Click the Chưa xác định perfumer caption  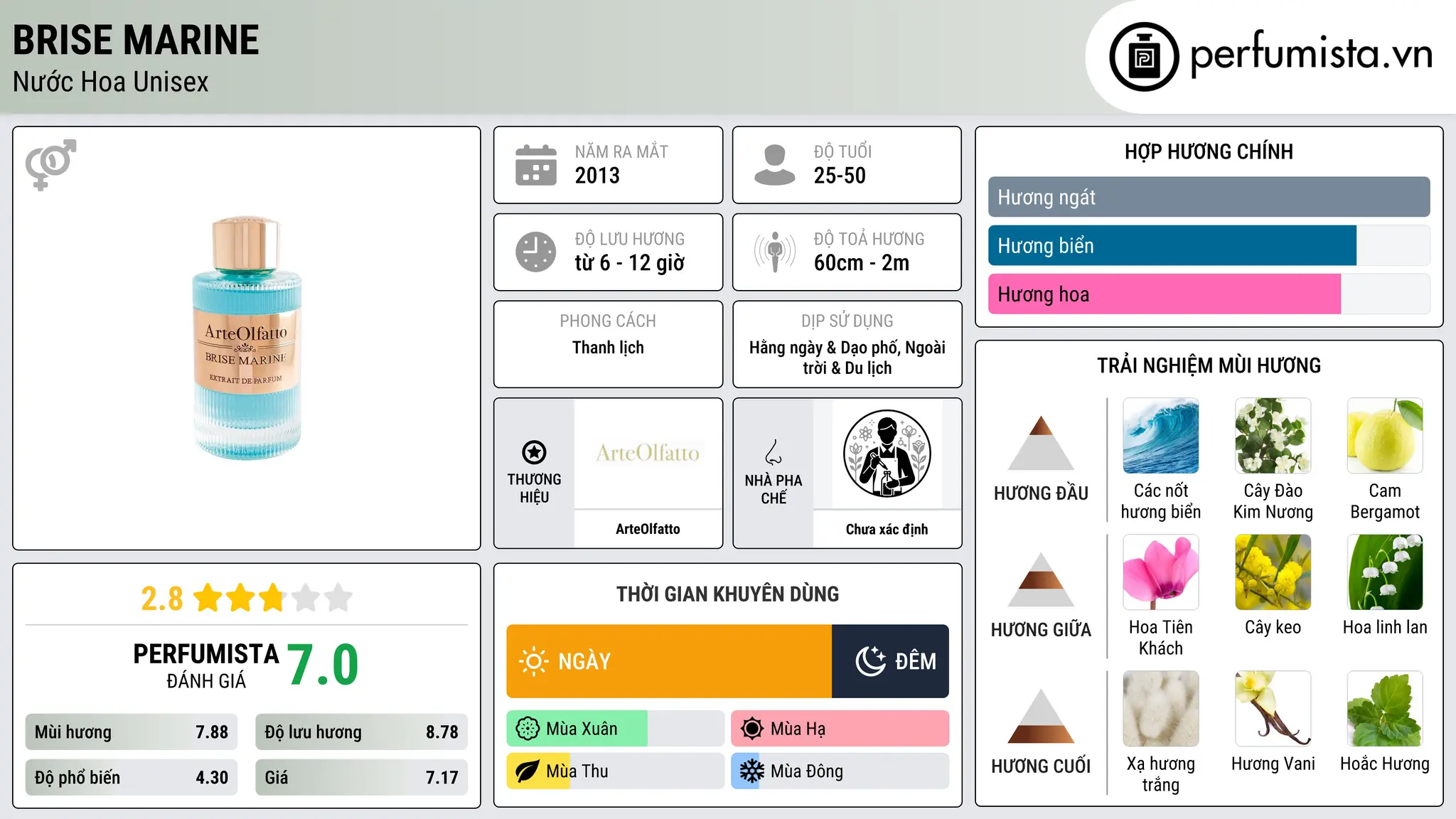[x=887, y=529]
